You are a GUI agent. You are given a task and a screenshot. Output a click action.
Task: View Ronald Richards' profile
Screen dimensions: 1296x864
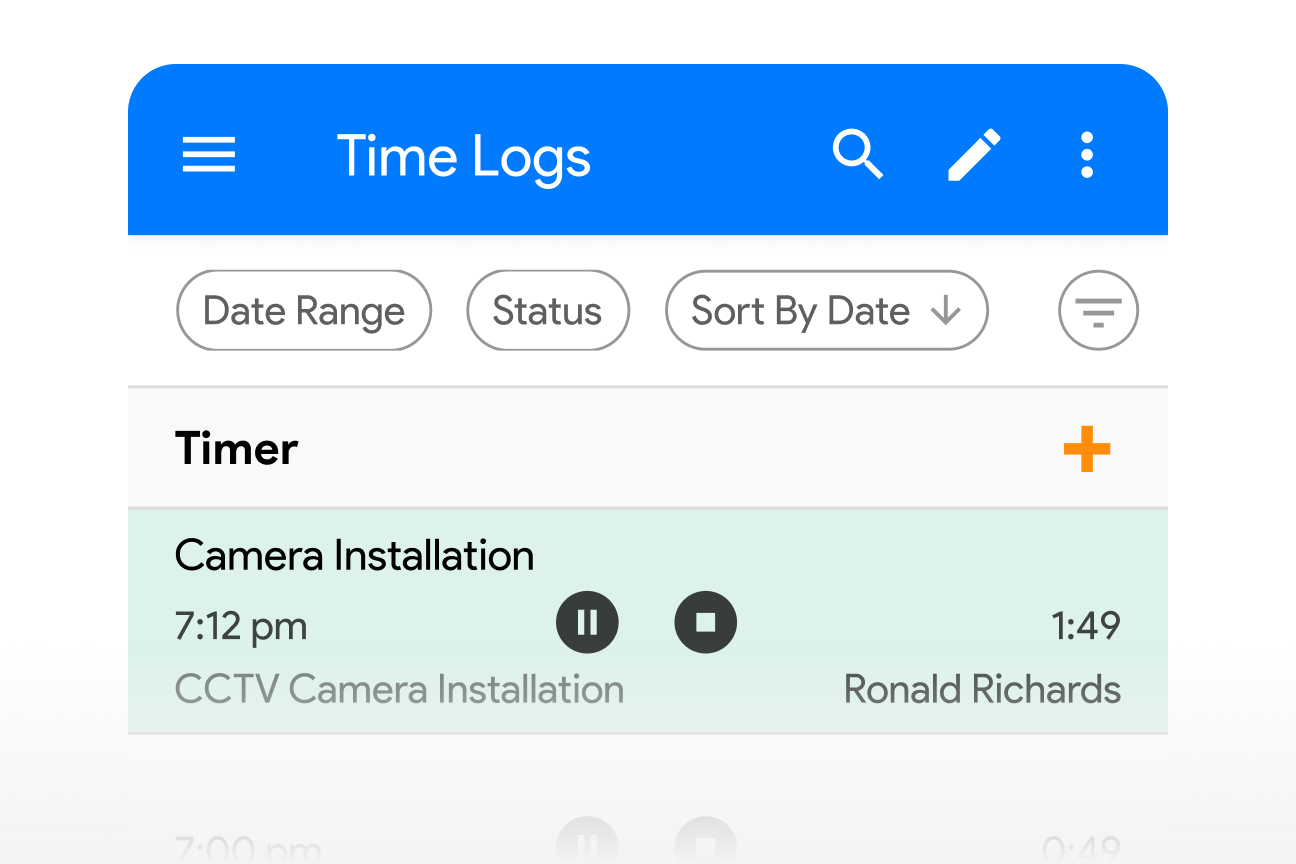coord(982,689)
